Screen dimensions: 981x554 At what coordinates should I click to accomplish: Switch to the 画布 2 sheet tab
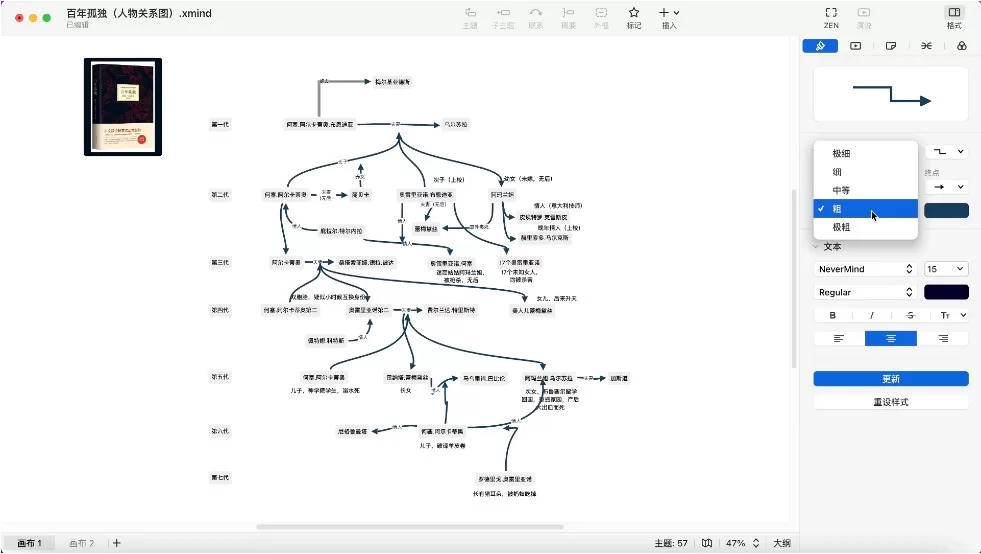(81, 543)
